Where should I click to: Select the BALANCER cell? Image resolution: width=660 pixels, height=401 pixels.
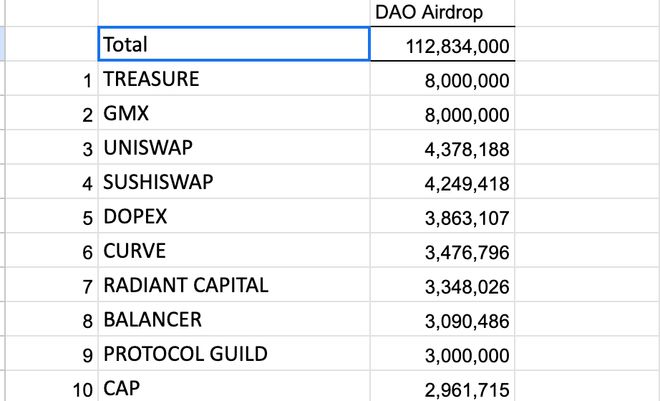pos(233,320)
